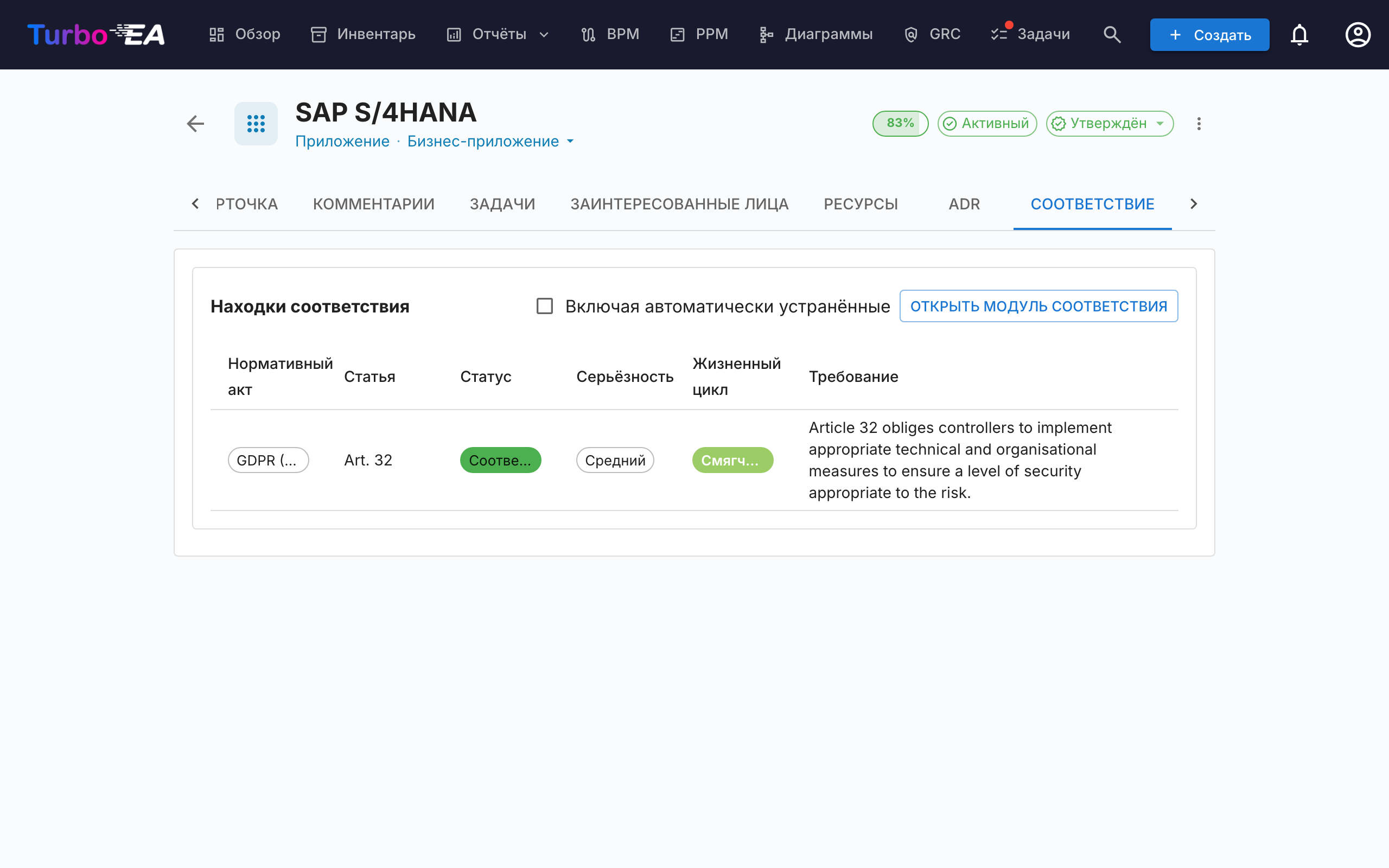This screenshot has height=868, width=1389.
Task: Open the Обзор dashboard menu item
Action: (245, 34)
